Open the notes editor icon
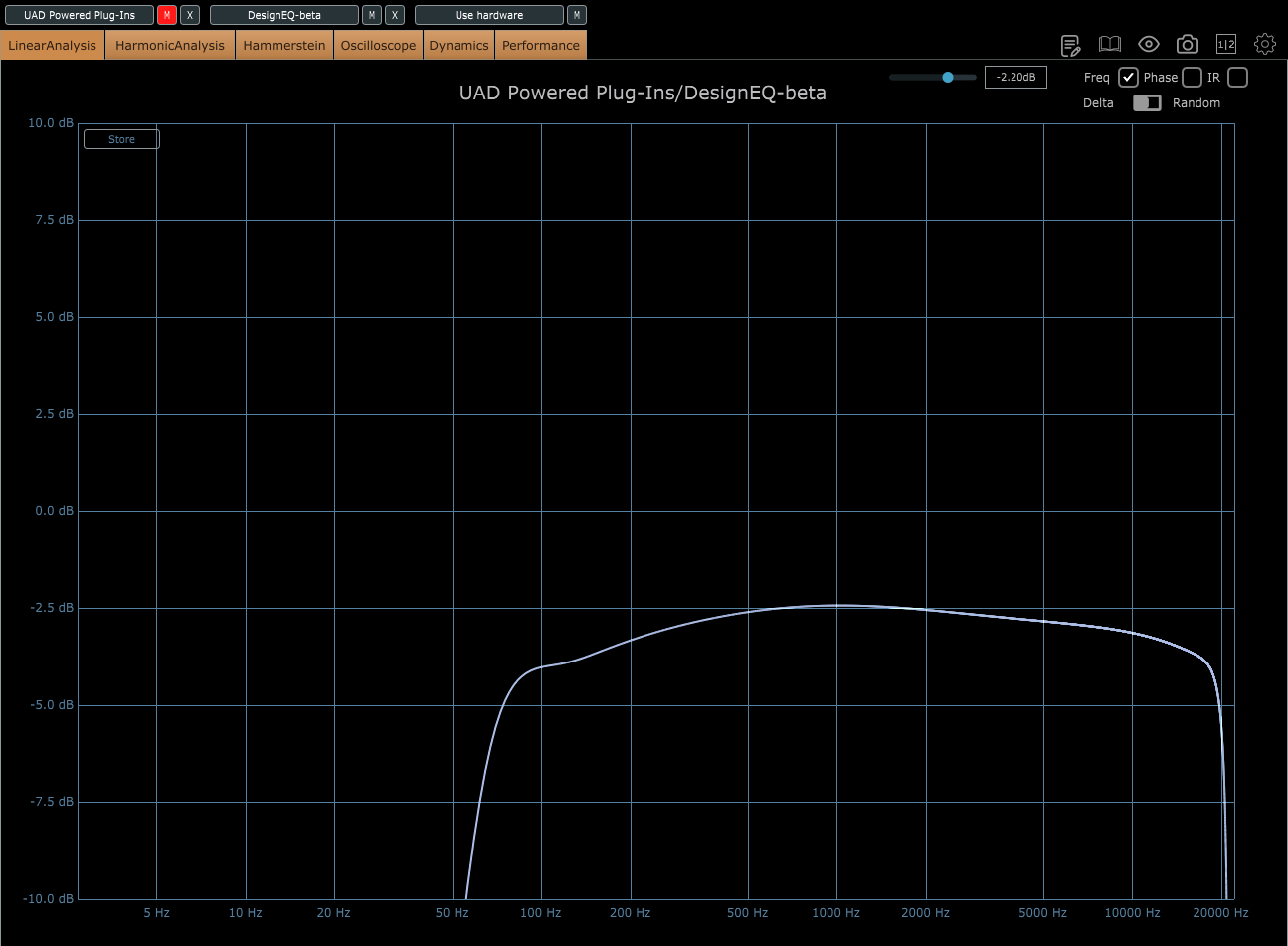This screenshot has height=946, width=1288. (1070, 45)
